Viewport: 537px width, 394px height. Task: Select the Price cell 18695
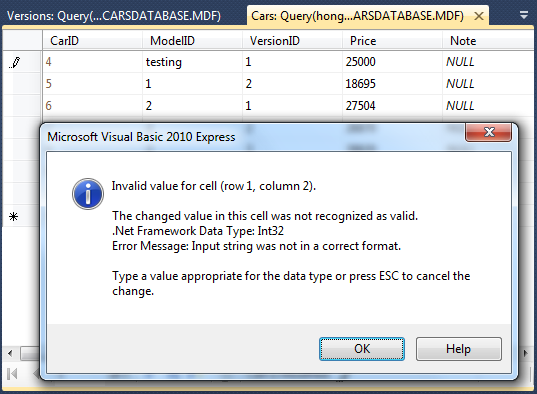click(392, 84)
